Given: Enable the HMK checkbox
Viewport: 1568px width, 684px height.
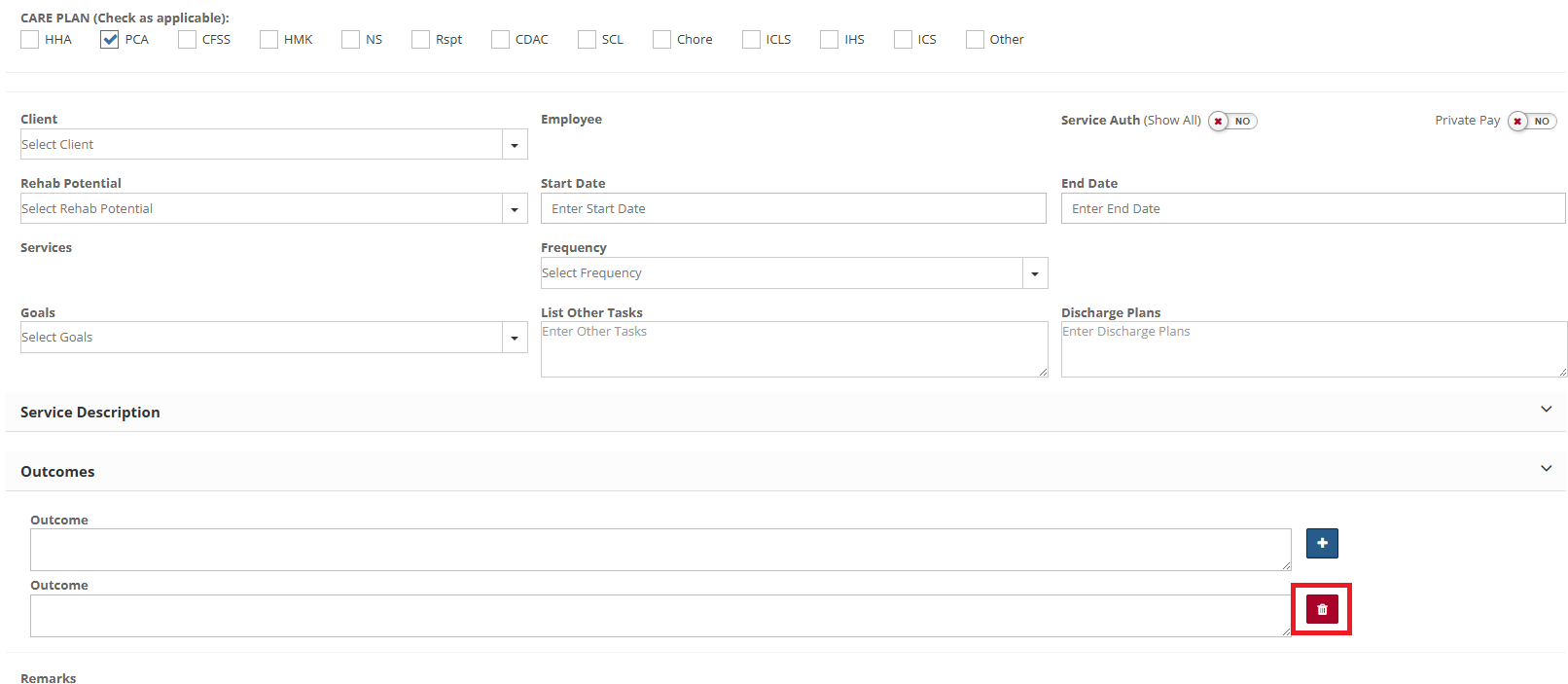Looking at the screenshot, I should (x=269, y=39).
